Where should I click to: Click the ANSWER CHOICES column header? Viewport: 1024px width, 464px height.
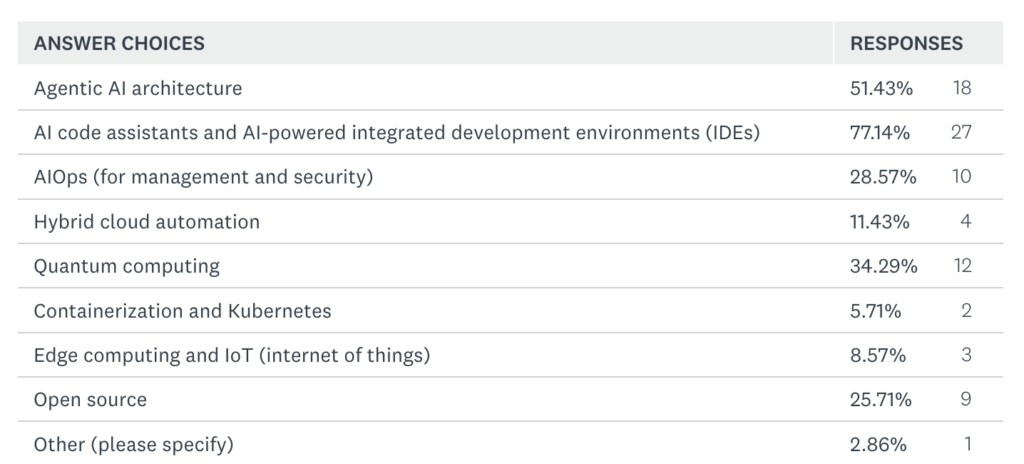[119, 44]
